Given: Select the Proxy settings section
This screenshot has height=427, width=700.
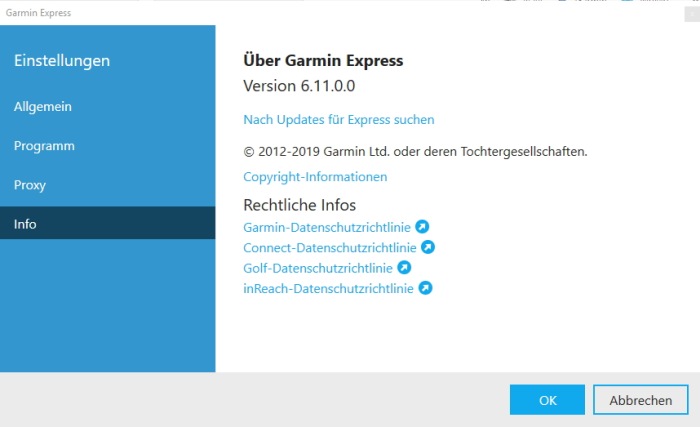Looking at the screenshot, I should pos(30,185).
